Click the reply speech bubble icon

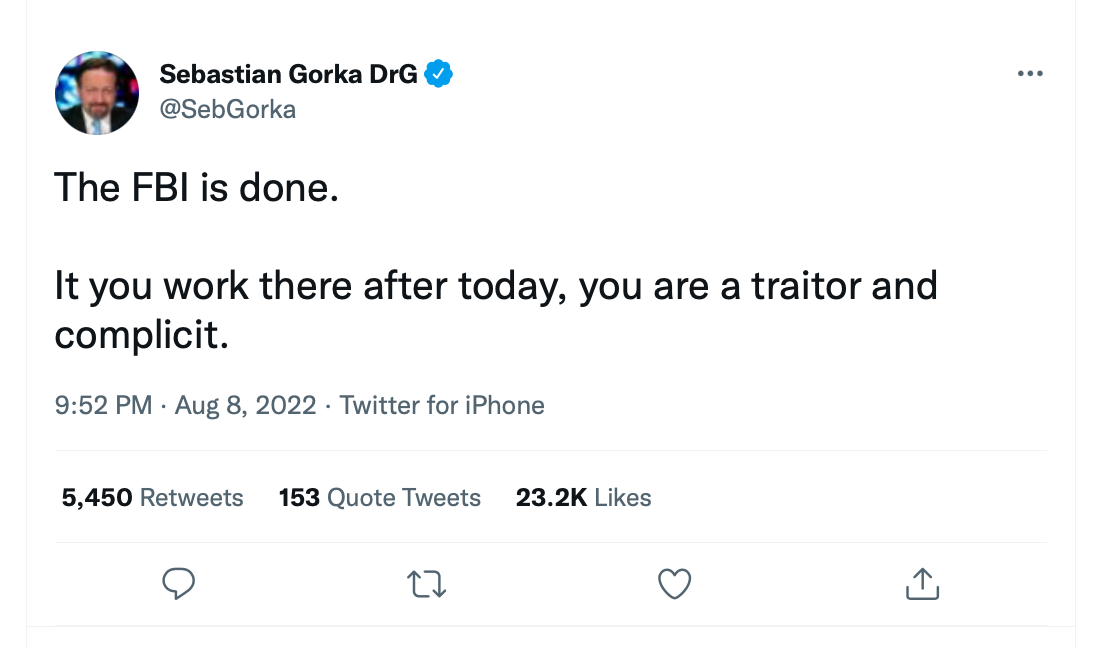click(177, 584)
